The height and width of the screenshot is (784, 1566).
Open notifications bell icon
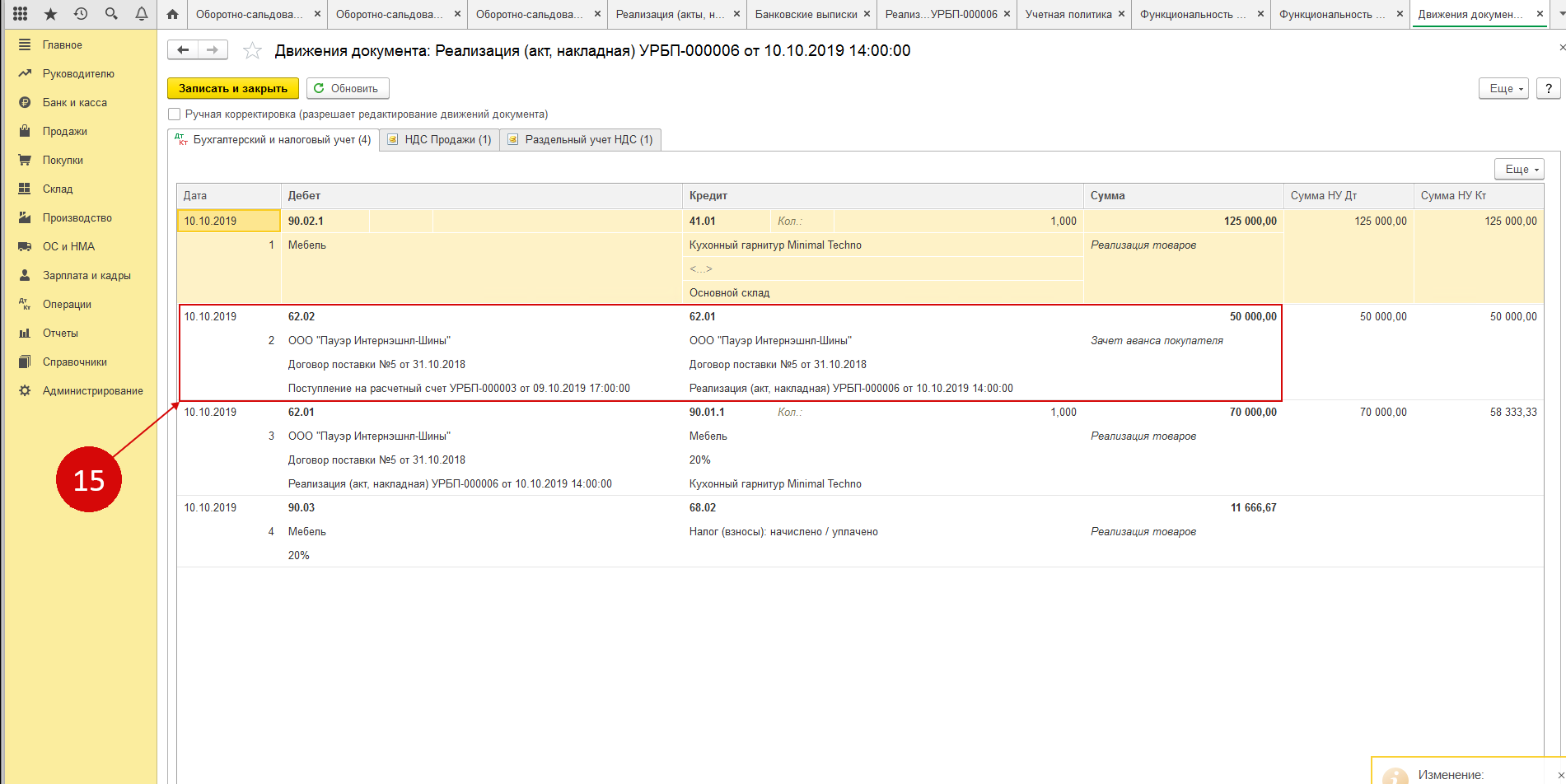tap(142, 14)
